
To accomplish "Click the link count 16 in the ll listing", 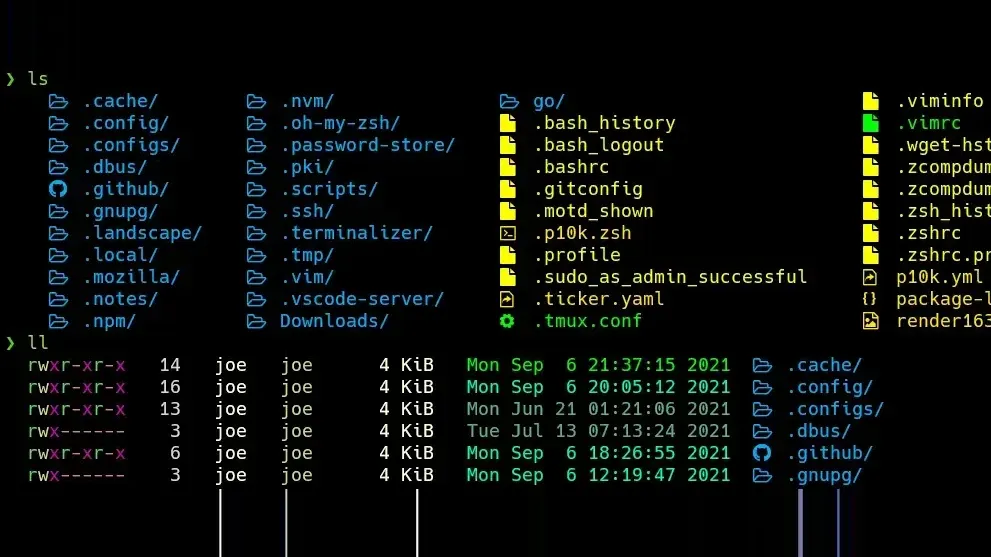I will click(x=170, y=387).
